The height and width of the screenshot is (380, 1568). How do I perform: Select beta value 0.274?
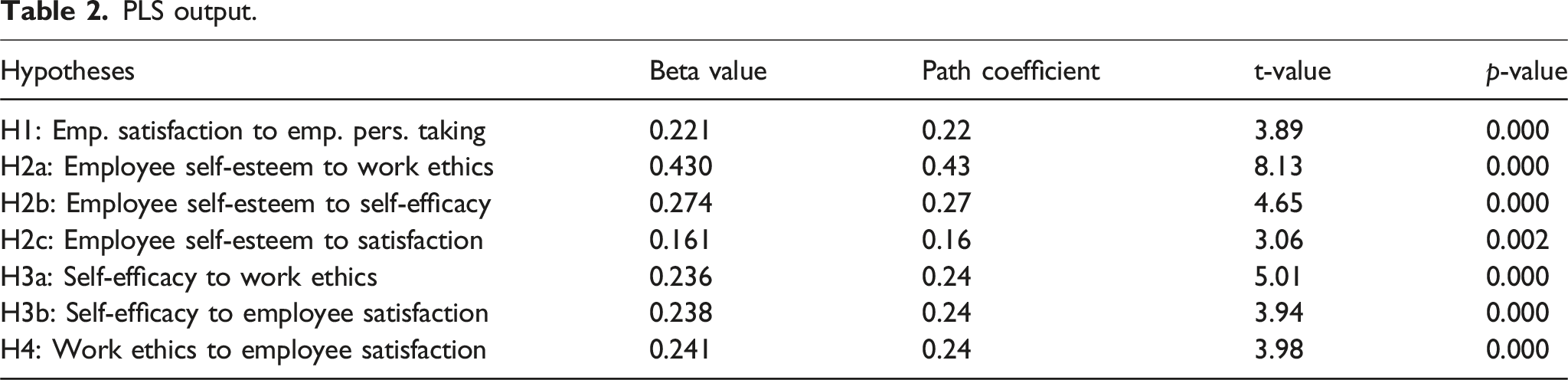(681, 205)
